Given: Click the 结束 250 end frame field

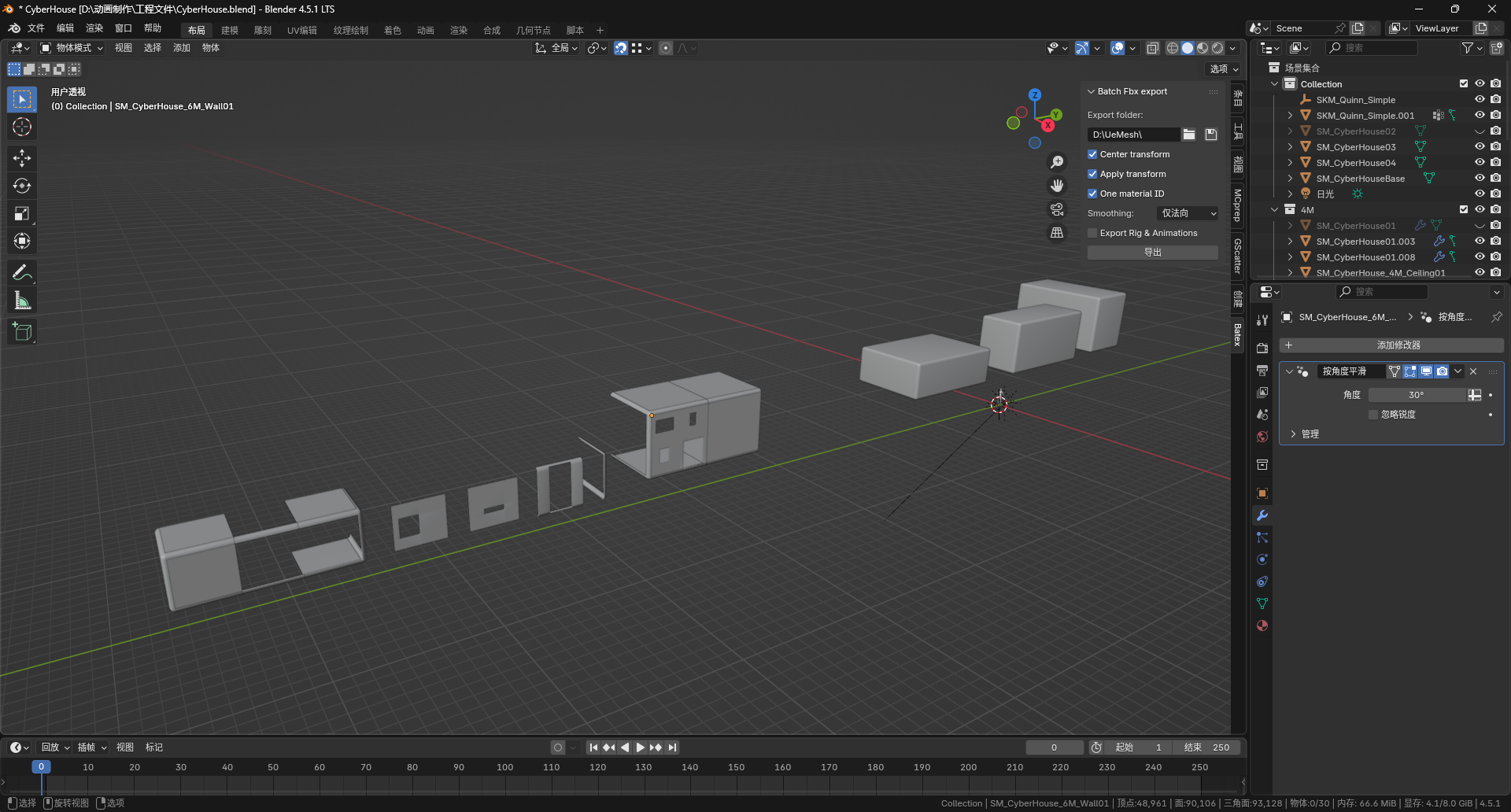Looking at the screenshot, I should (x=1207, y=747).
